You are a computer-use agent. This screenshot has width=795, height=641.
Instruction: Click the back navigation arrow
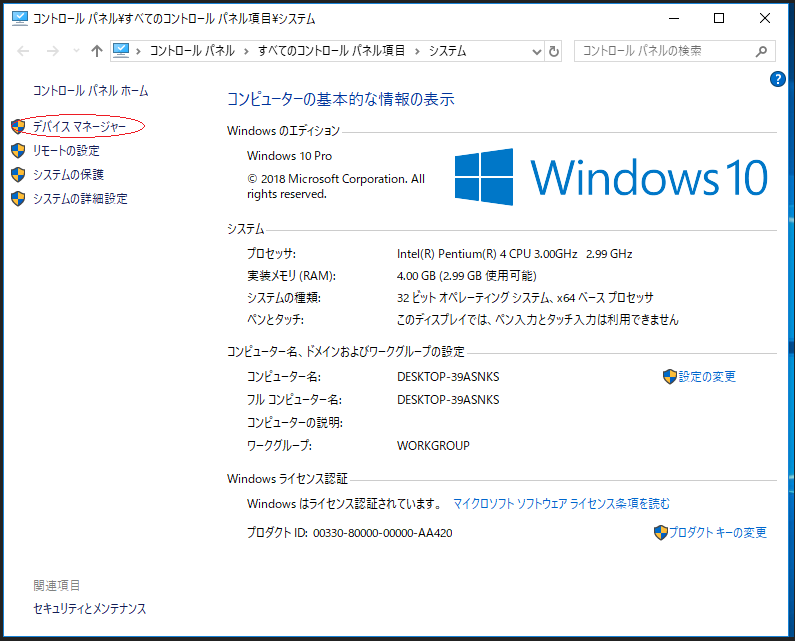[x=23, y=51]
